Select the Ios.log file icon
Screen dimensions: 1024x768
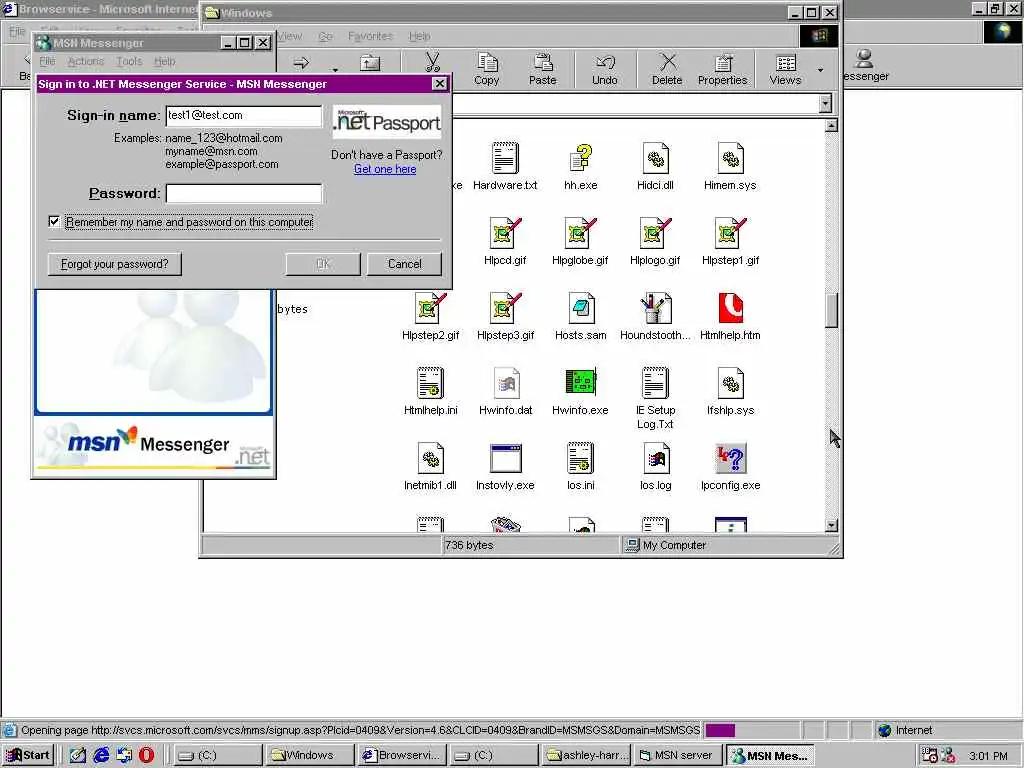pos(655,458)
